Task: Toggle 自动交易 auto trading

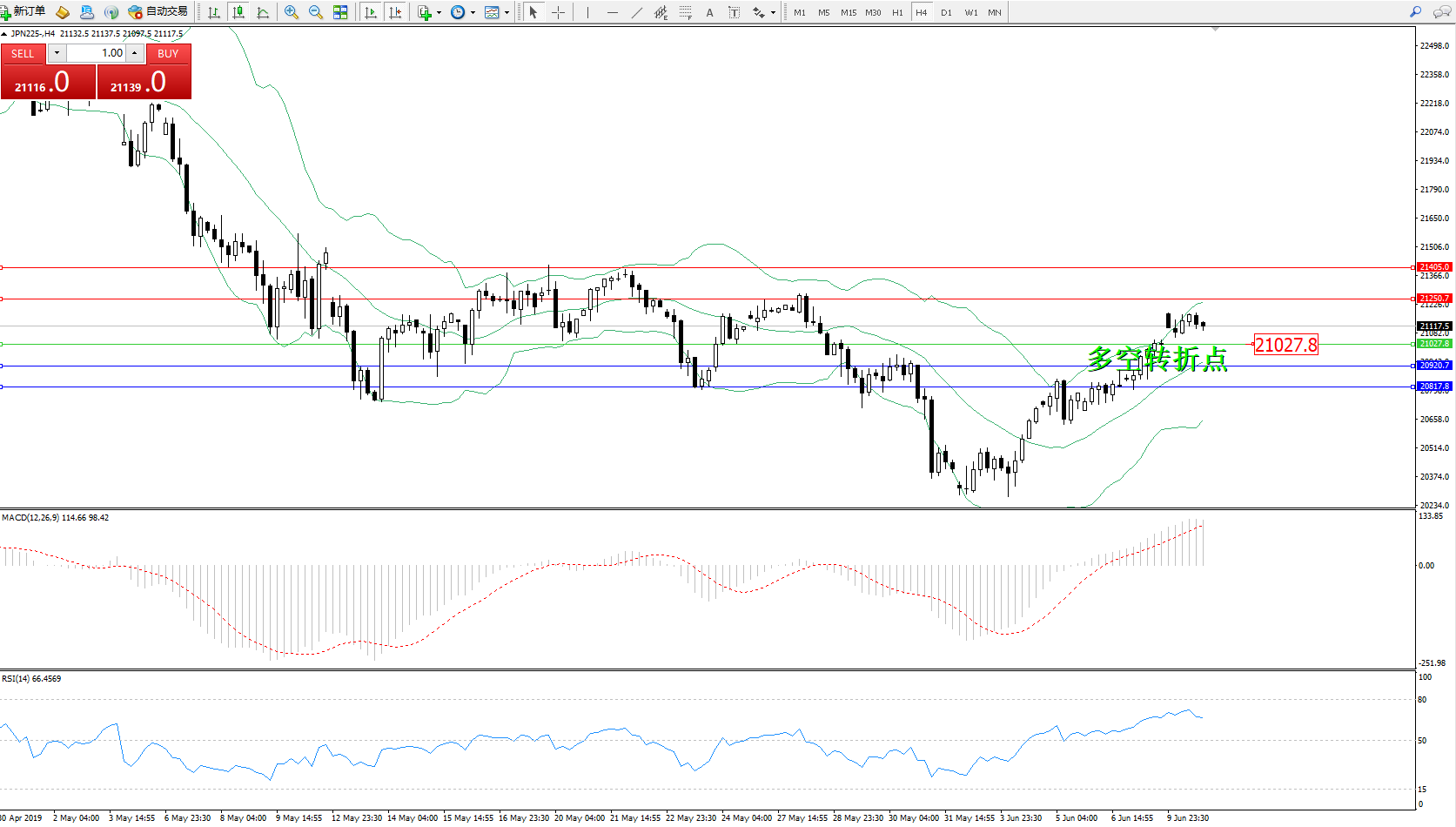Action: pyautogui.click(x=158, y=12)
